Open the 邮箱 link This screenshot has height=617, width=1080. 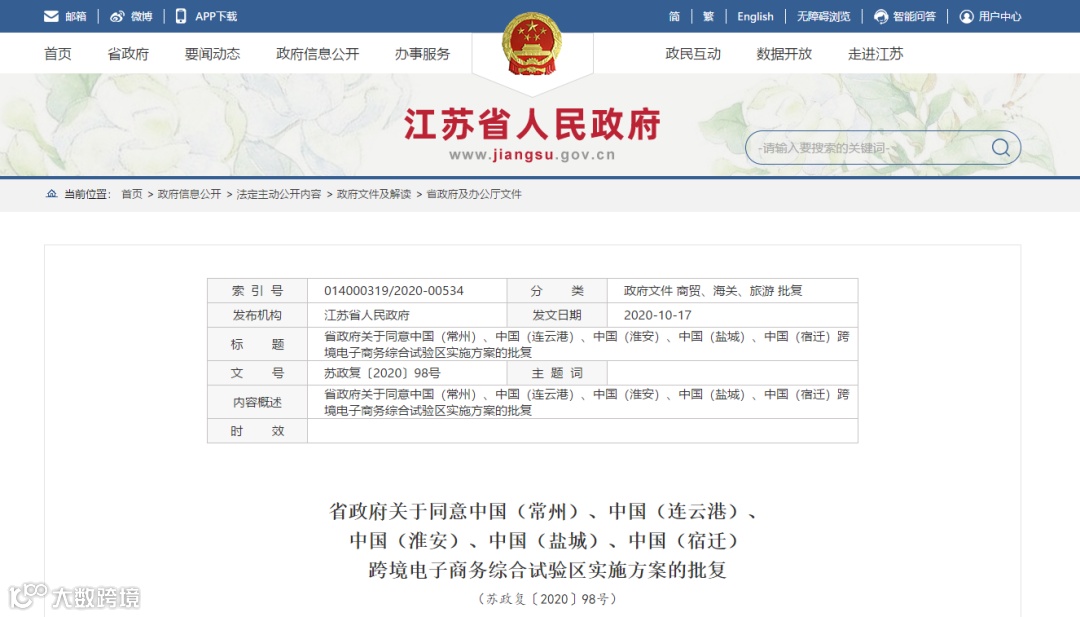pyautogui.click(x=76, y=17)
